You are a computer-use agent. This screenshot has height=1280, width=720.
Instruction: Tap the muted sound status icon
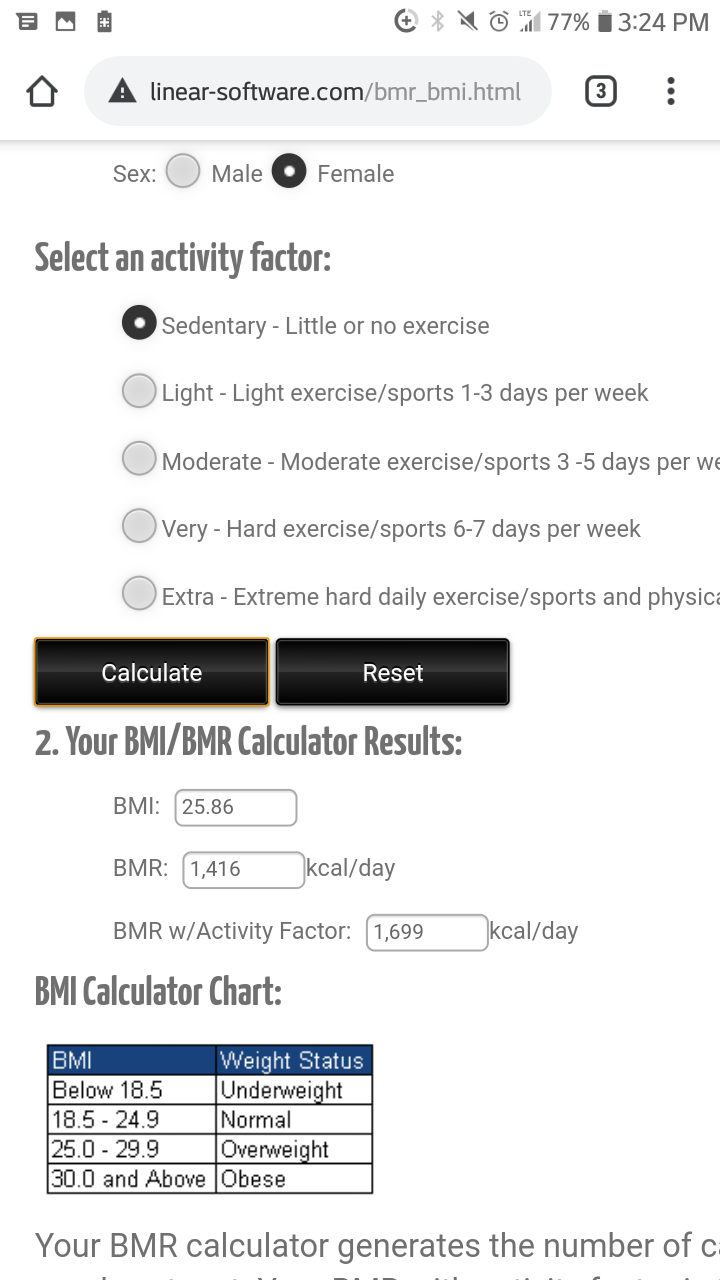(x=467, y=22)
